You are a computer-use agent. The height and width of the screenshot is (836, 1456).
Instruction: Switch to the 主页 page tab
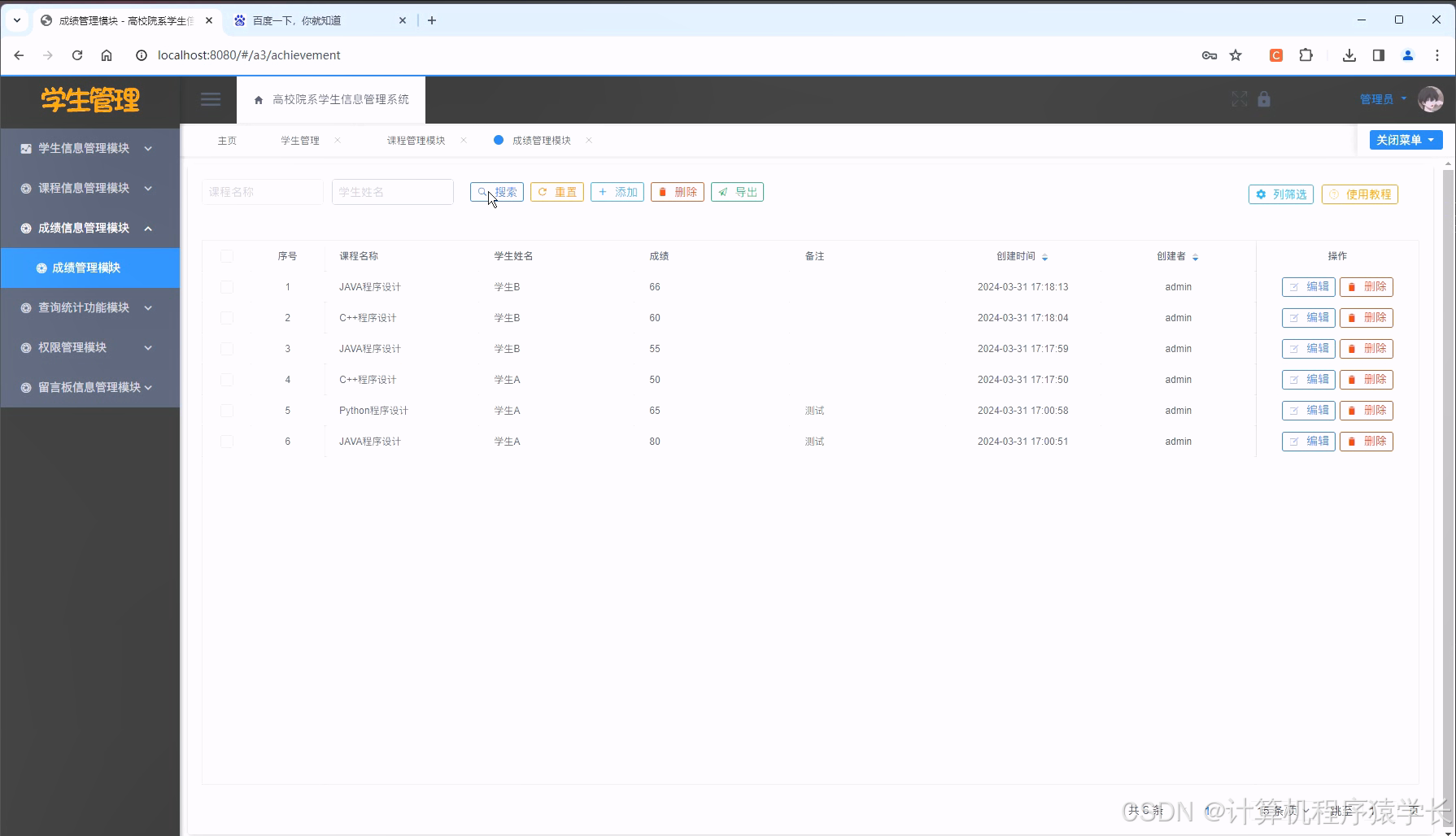pos(227,141)
